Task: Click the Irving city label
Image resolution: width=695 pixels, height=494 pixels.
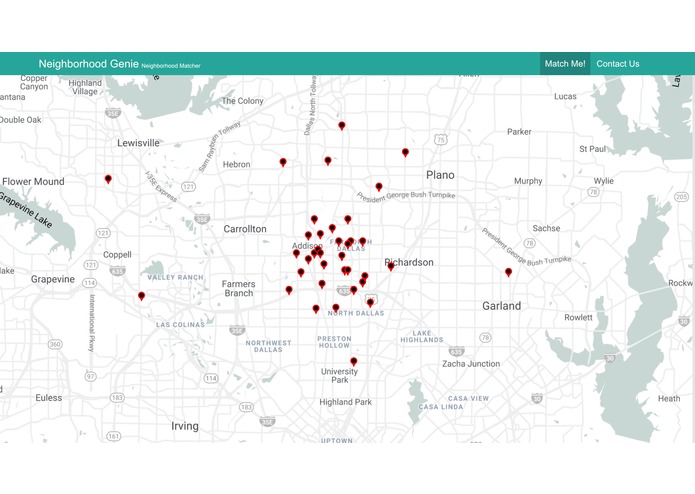Action: (185, 426)
